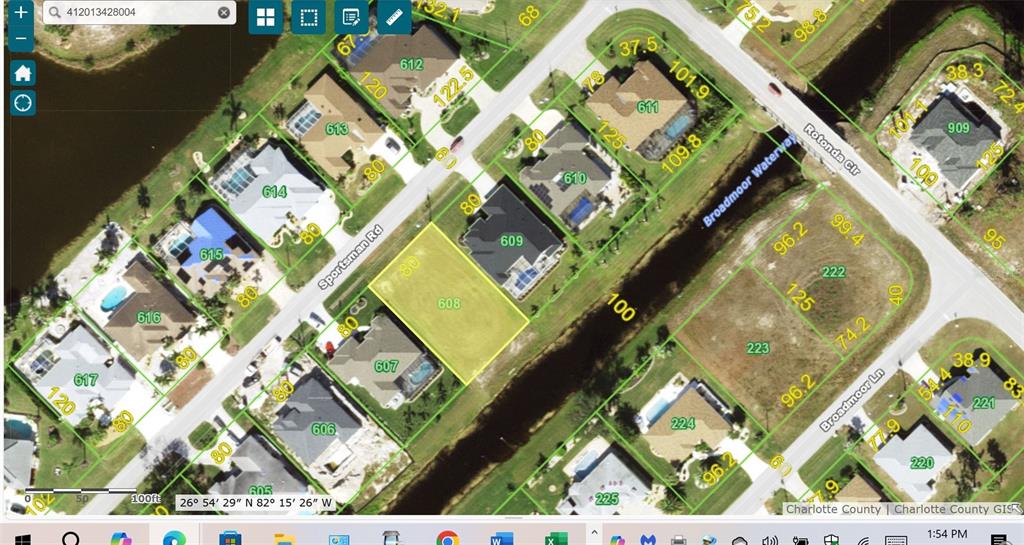Click on parcel 614 on Sportsman Rd
The width and height of the screenshot is (1024, 545).
coord(274,191)
